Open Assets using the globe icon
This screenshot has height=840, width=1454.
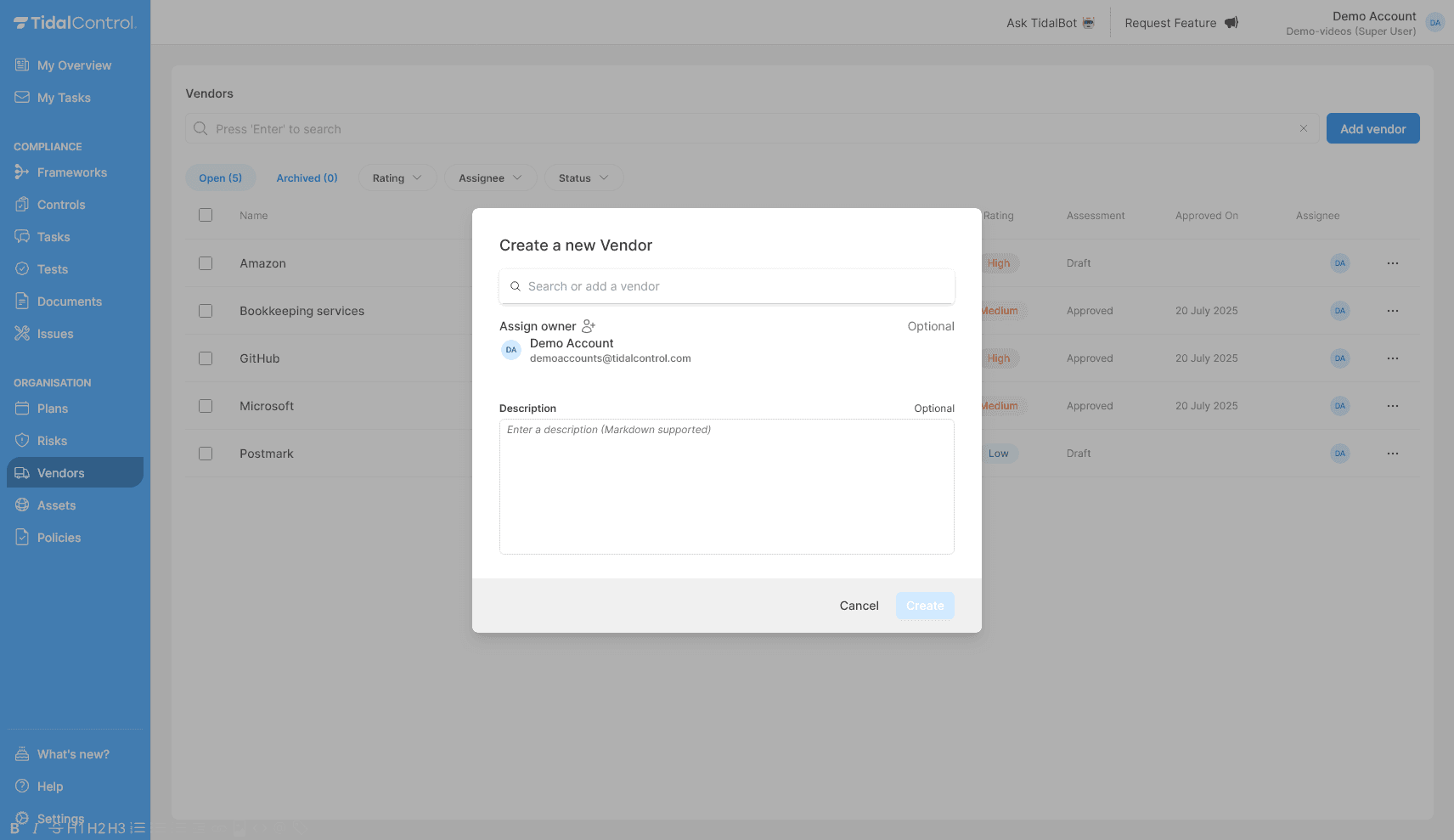(23, 505)
